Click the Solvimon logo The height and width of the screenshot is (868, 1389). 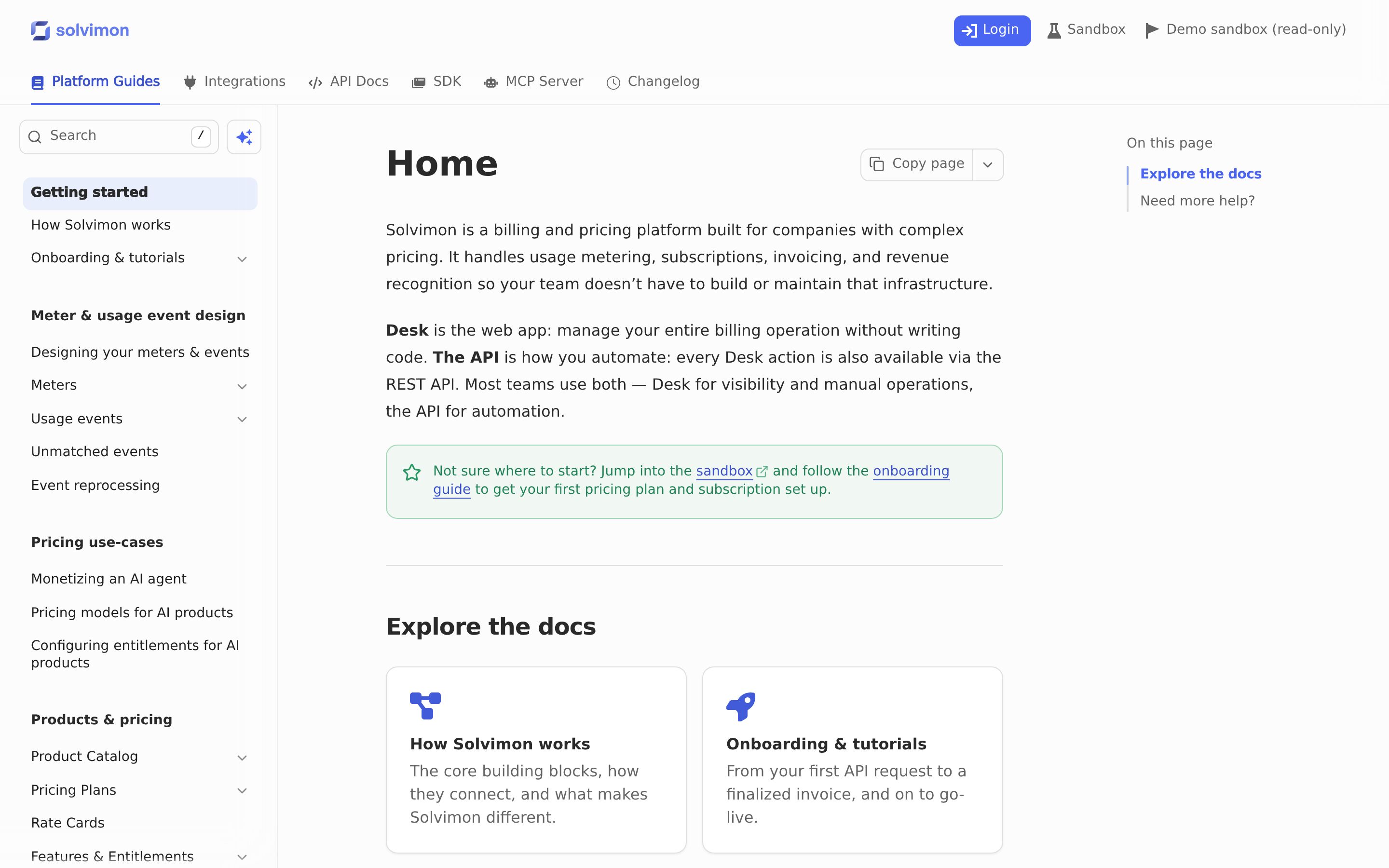[x=80, y=30]
